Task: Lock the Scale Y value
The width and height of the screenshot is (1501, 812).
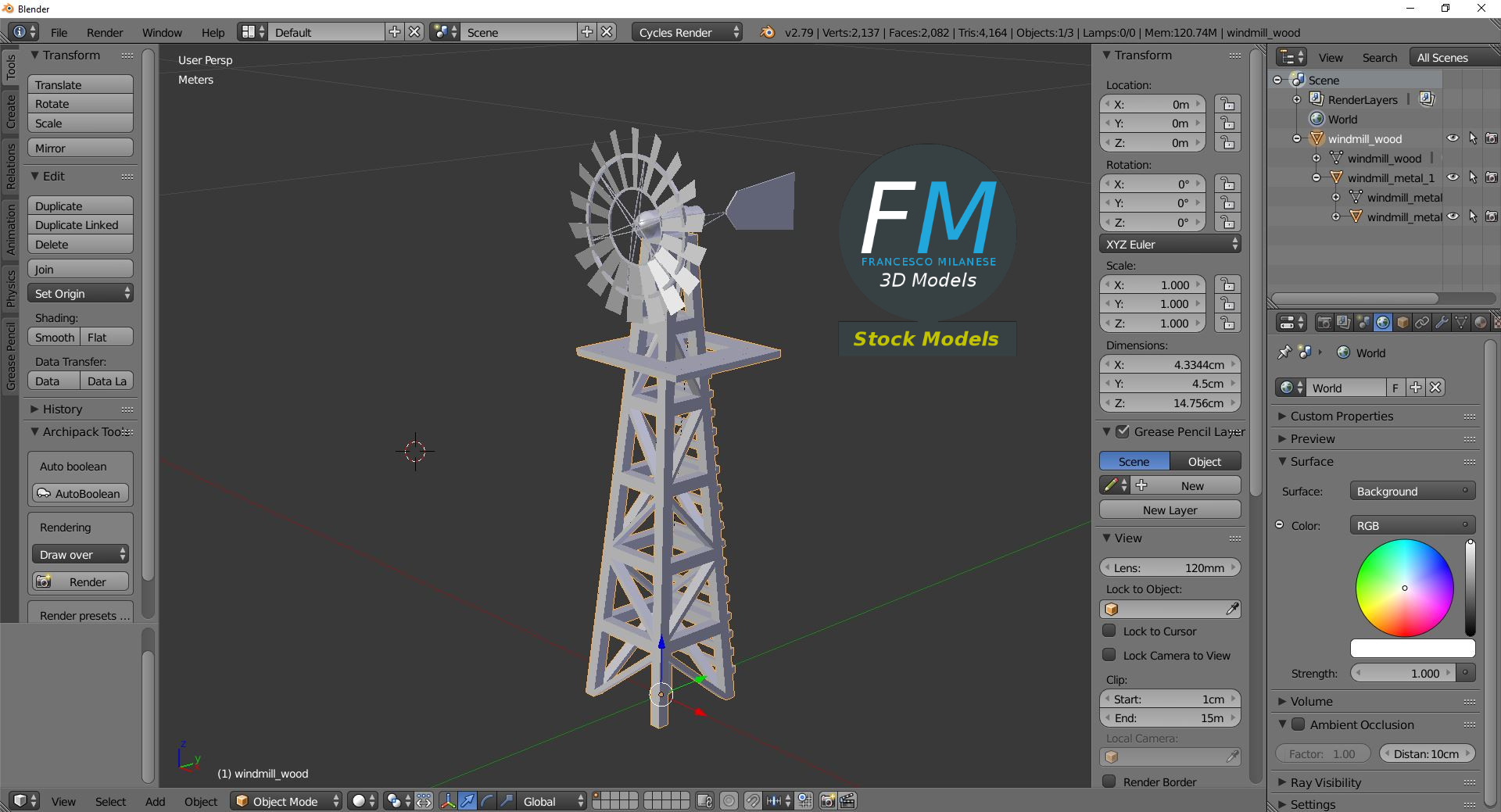Action: [1227, 304]
